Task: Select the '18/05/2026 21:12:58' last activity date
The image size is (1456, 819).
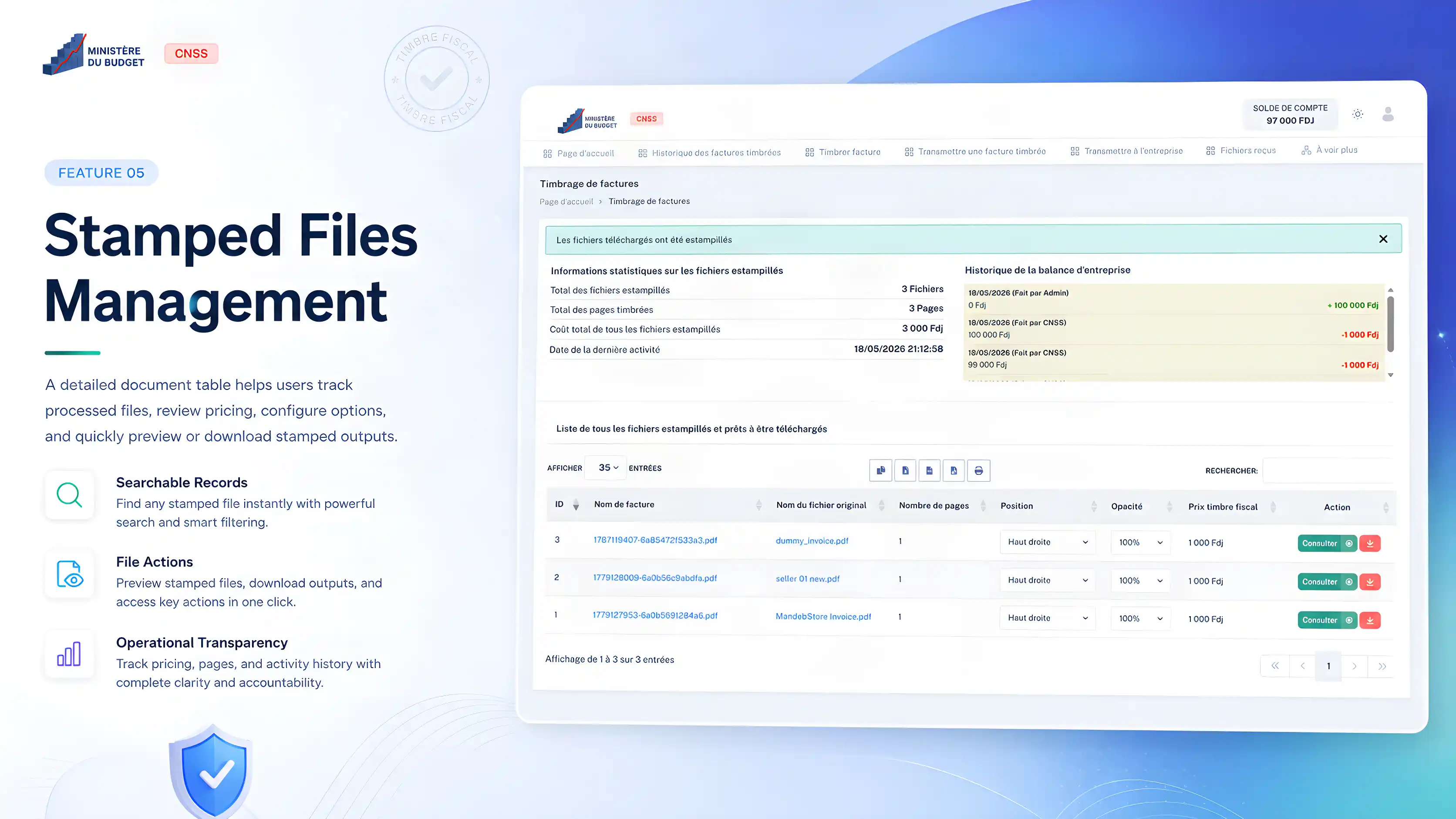Action: coord(898,349)
